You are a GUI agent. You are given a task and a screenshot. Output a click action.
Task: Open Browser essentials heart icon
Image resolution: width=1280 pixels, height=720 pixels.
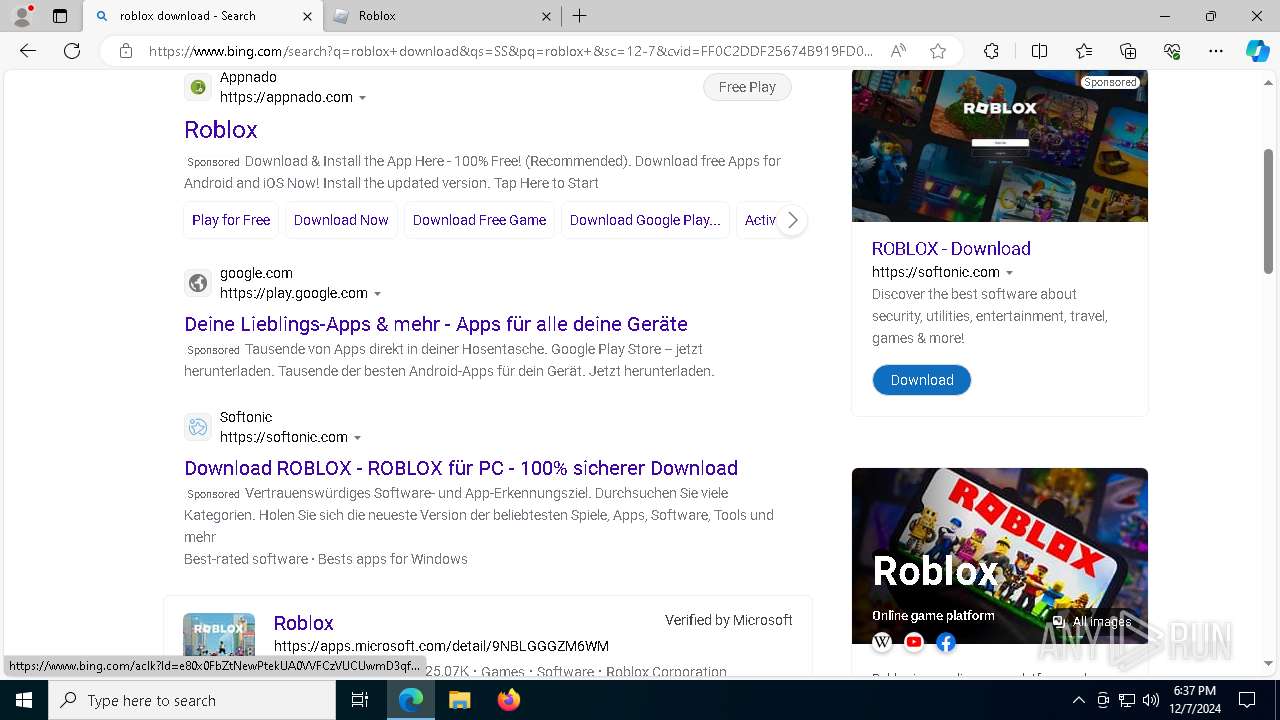click(x=1172, y=51)
